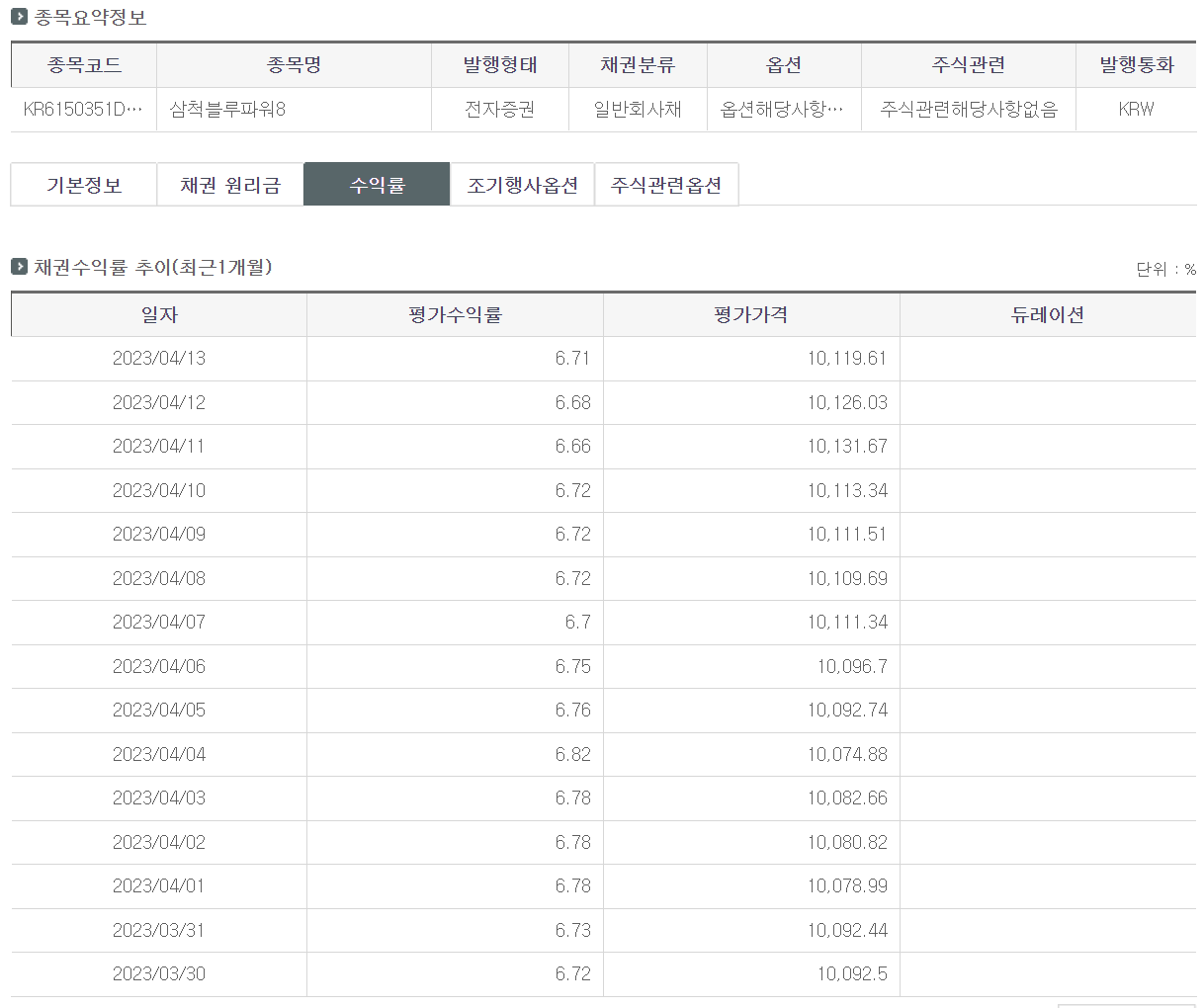Click the 종목코드 column header
The height and width of the screenshot is (1008, 1204).
point(84,65)
